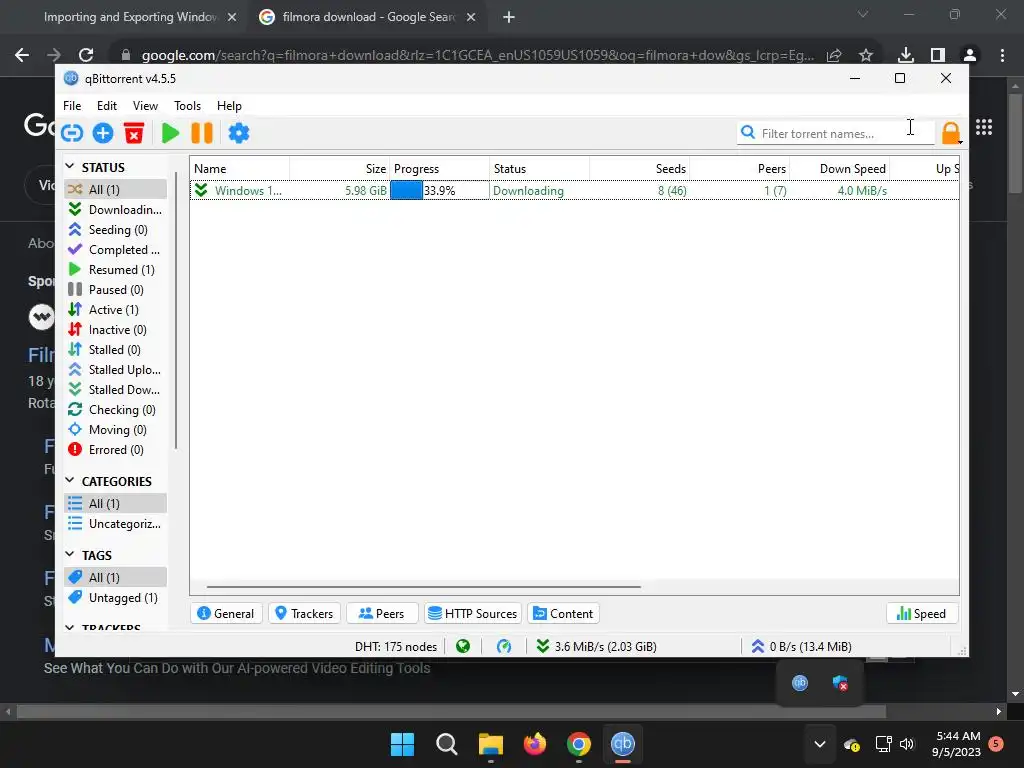Open the Help menu
This screenshot has height=768, width=1024.
click(x=229, y=106)
